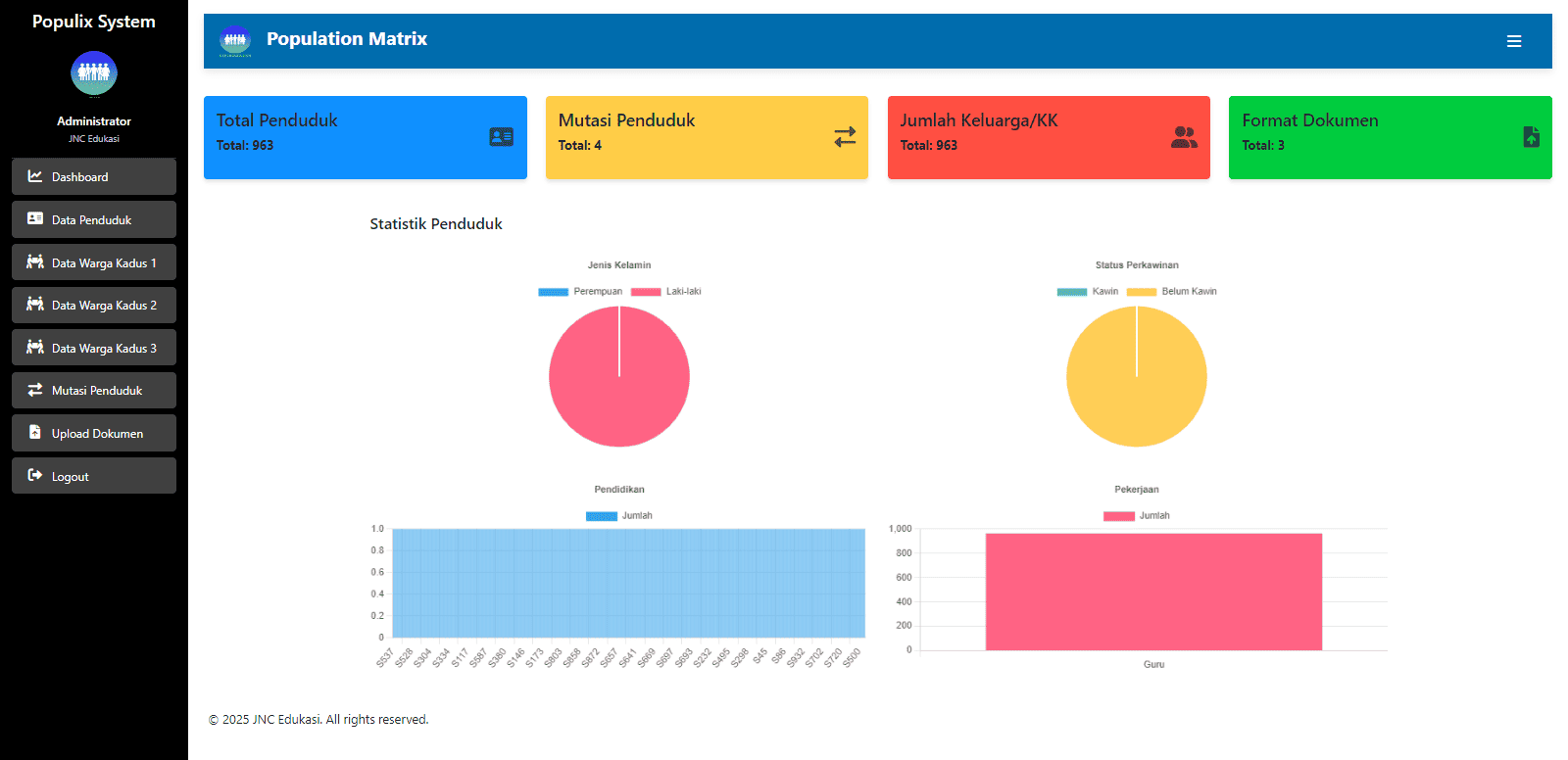1568x760 pixels.
Task: Click the ID card icon on Total Penduduk
Action: point(501,137)
